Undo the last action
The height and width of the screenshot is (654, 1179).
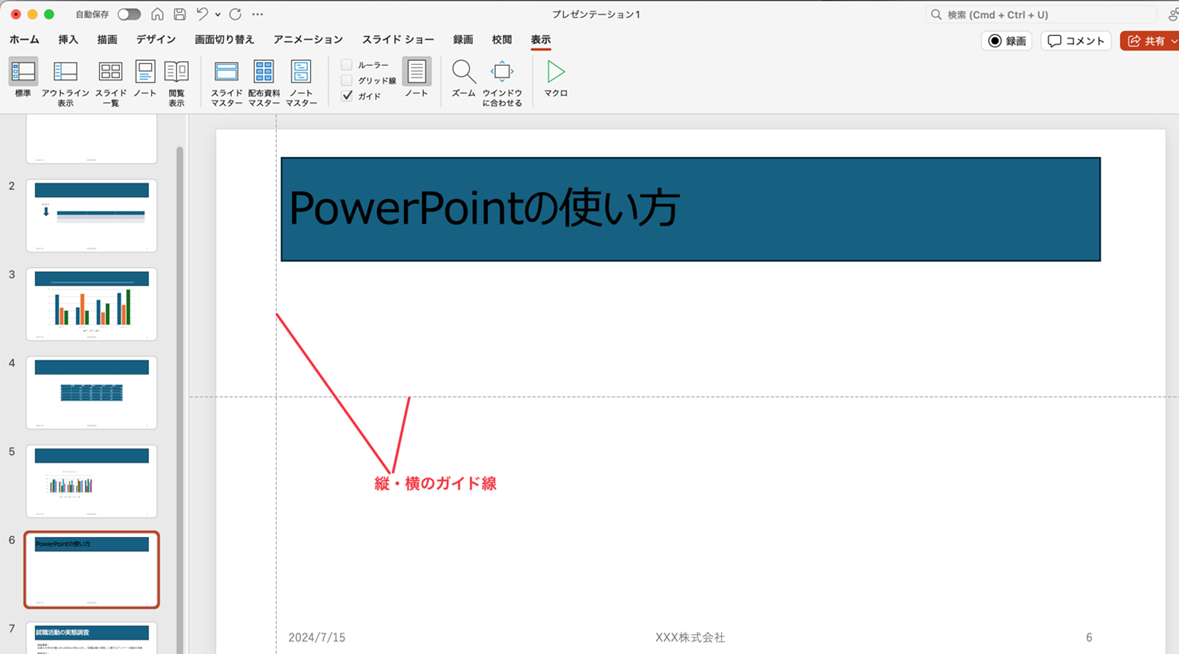(202, 14)
